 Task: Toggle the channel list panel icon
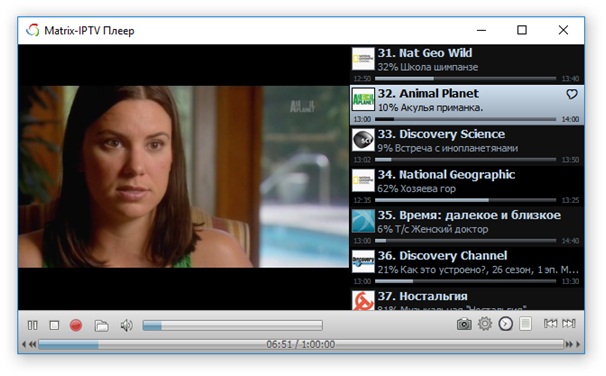pos(525,323)
